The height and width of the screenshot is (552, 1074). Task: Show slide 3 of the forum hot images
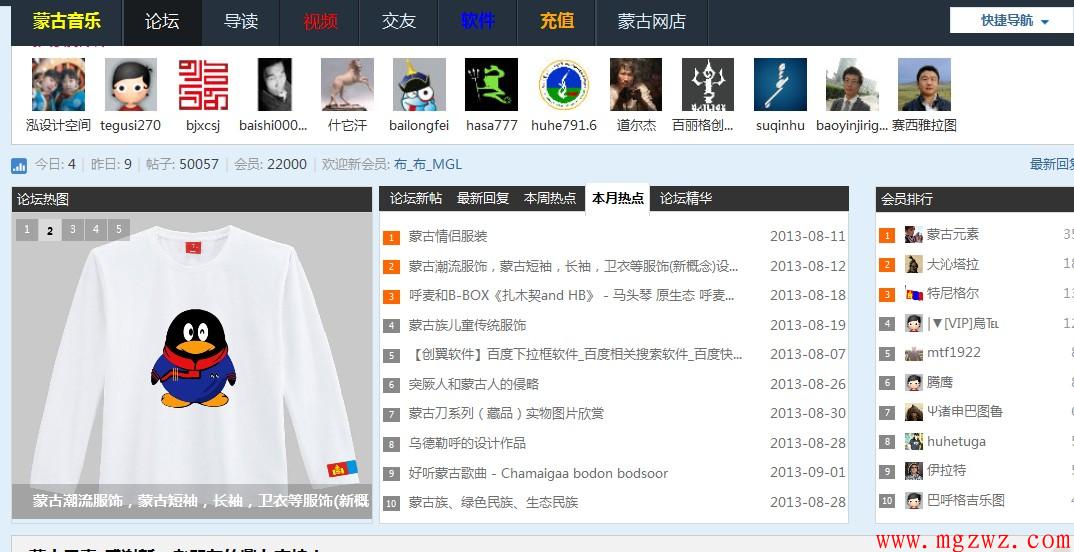(73, 229)
